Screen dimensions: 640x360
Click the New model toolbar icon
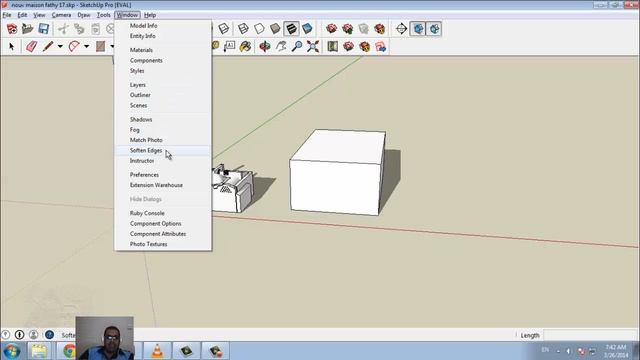12,29
